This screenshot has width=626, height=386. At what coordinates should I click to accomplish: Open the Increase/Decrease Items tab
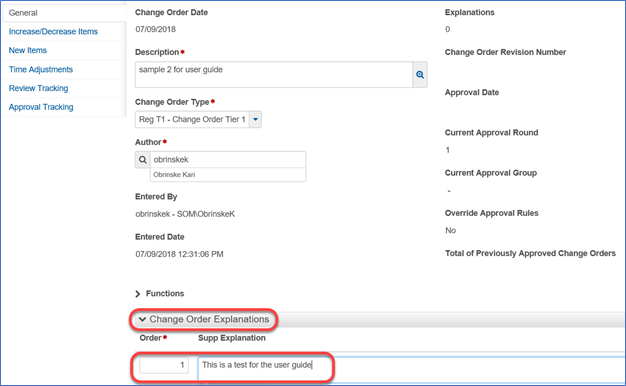click(x=53, y=32)
